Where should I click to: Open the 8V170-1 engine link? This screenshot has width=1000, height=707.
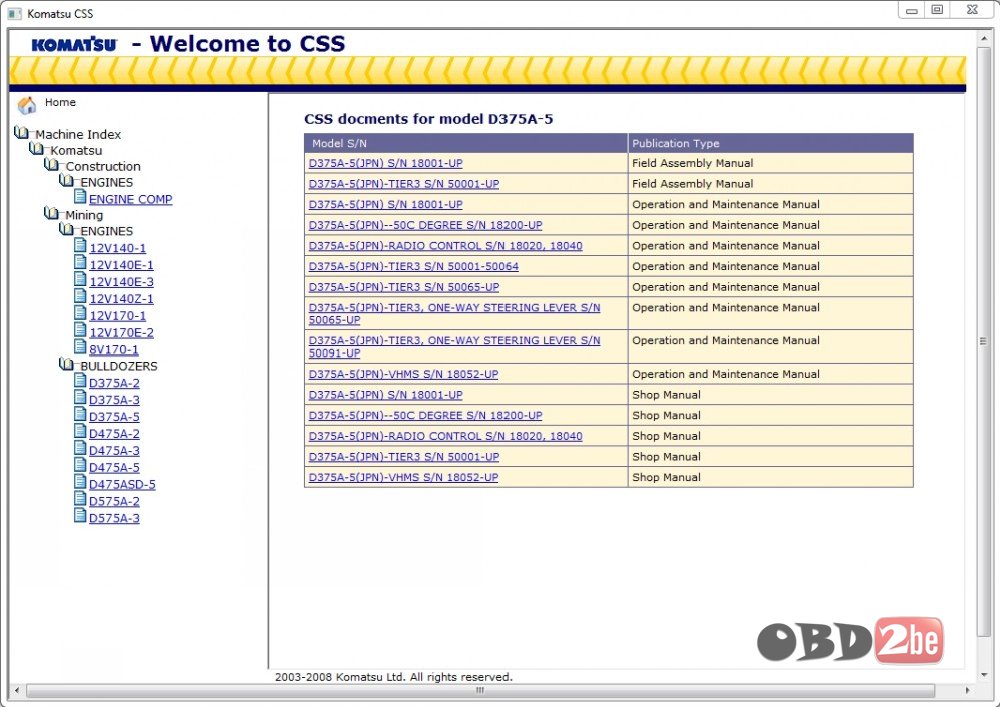114,349
